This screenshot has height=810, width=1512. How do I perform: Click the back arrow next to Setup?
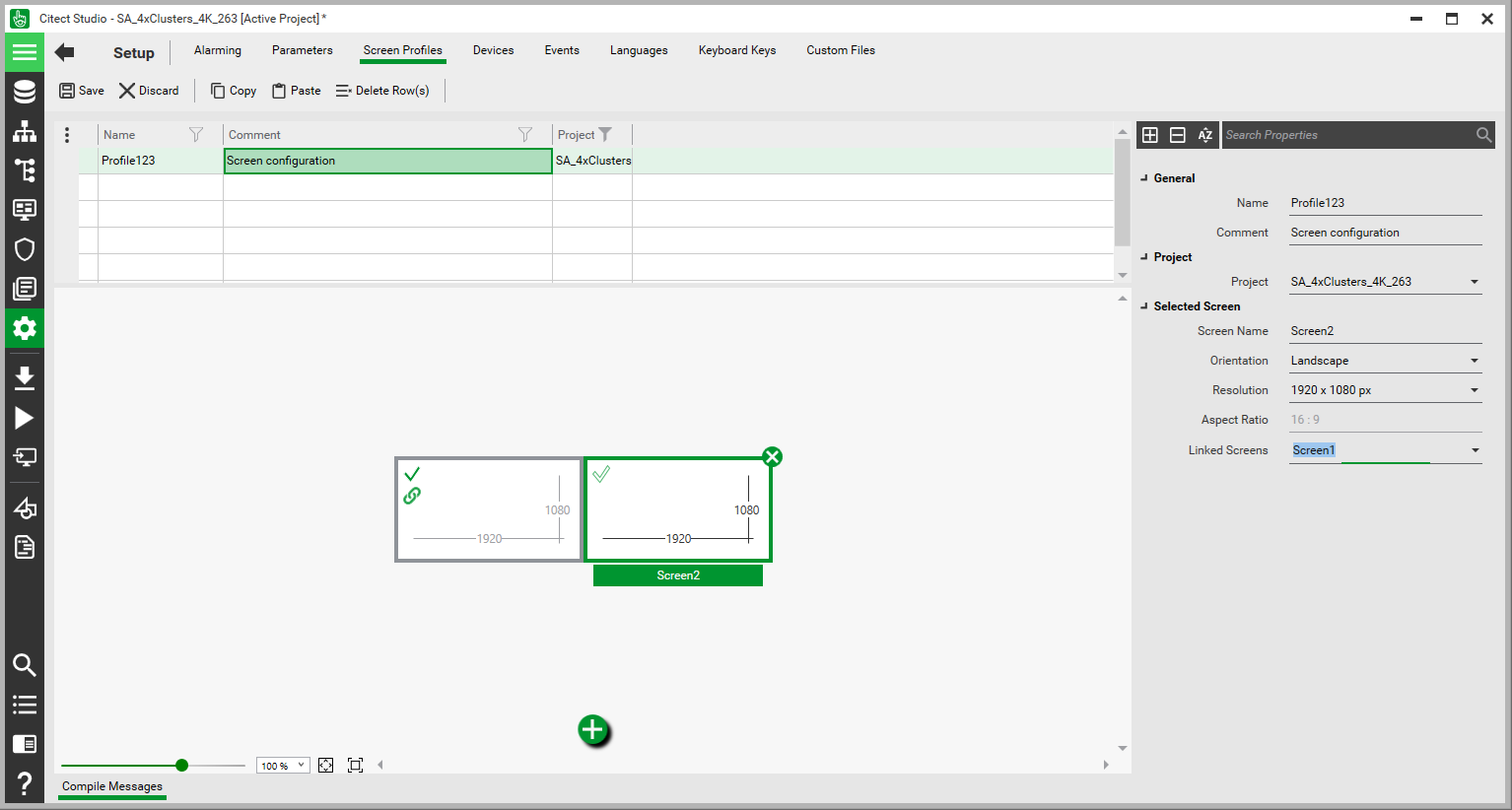coord(65,52)
